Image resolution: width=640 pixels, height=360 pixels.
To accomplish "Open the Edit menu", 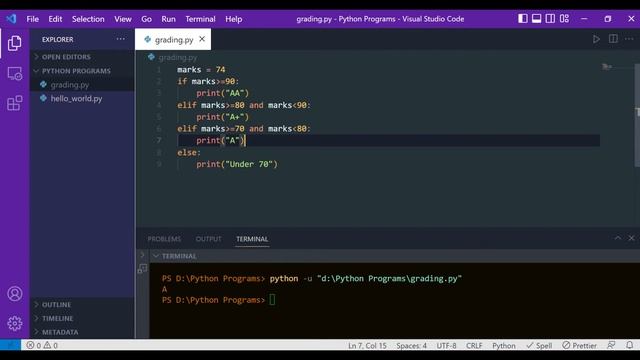I will point(55,19).
